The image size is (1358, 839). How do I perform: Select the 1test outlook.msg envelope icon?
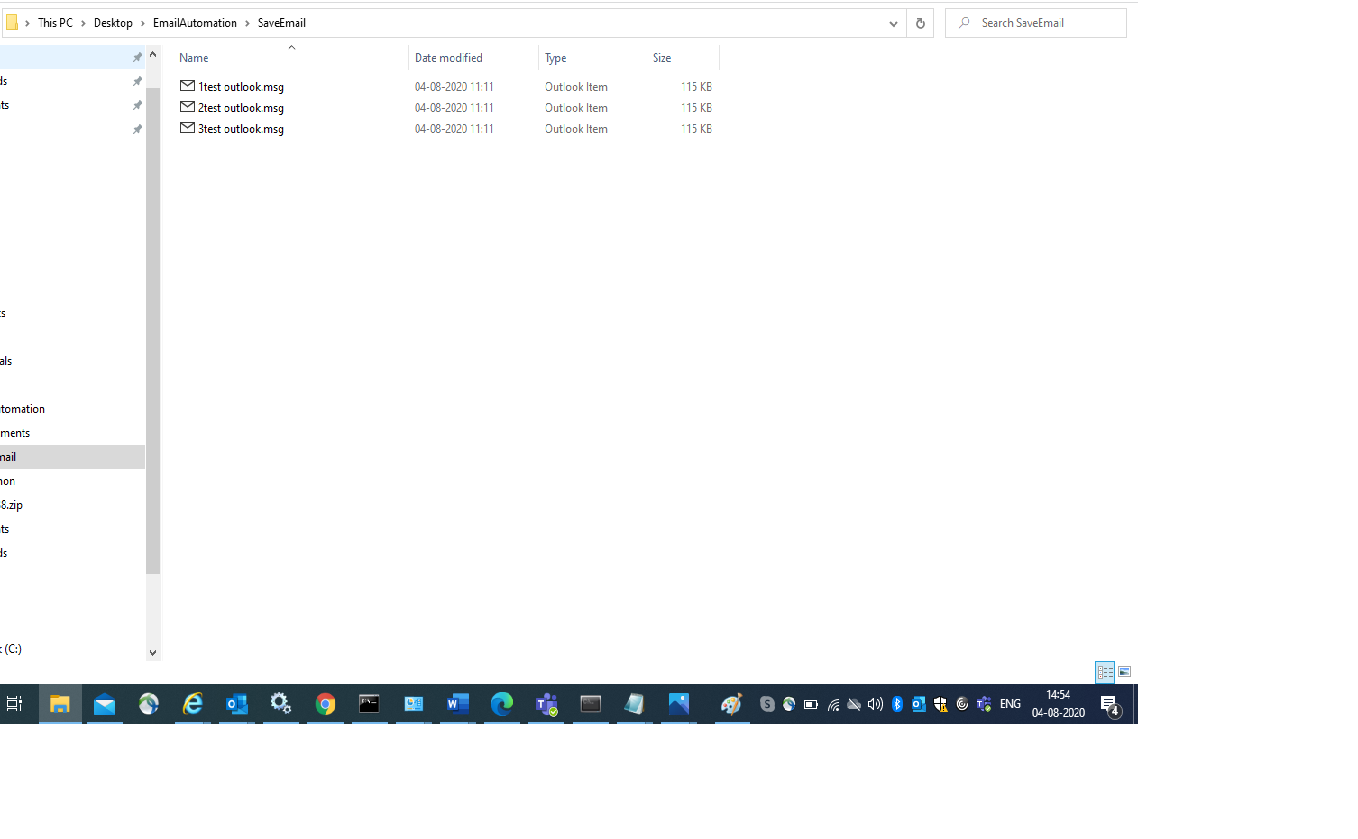tap(187, 86)
